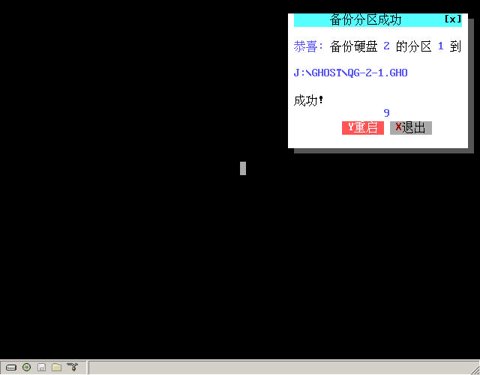Image resolution: width=480 pixels, height=375 pixels.
Task: Click the window resize grip at bottom corner
Action: tap(475, 370)
